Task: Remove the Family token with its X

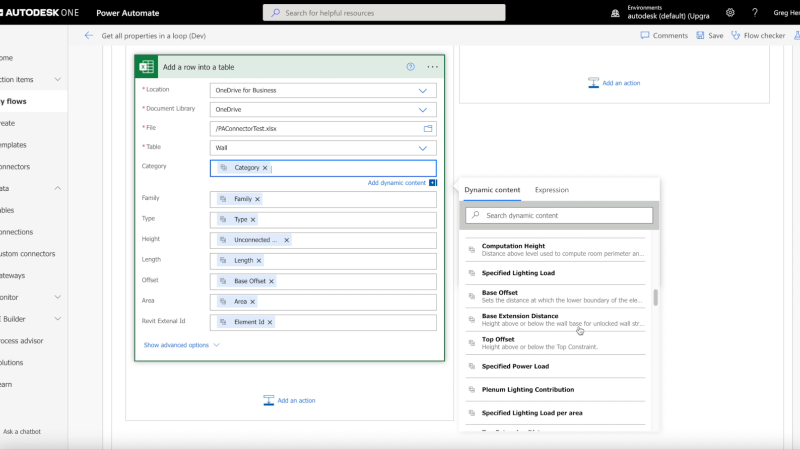Action: click(257, 199)
